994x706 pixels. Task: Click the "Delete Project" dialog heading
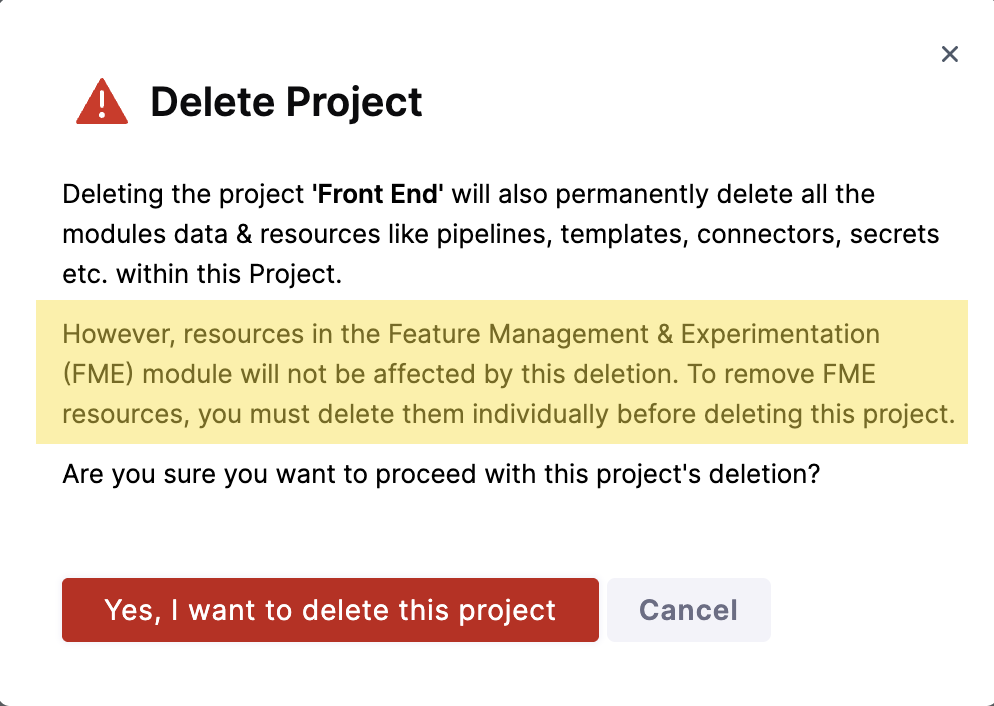286,102
